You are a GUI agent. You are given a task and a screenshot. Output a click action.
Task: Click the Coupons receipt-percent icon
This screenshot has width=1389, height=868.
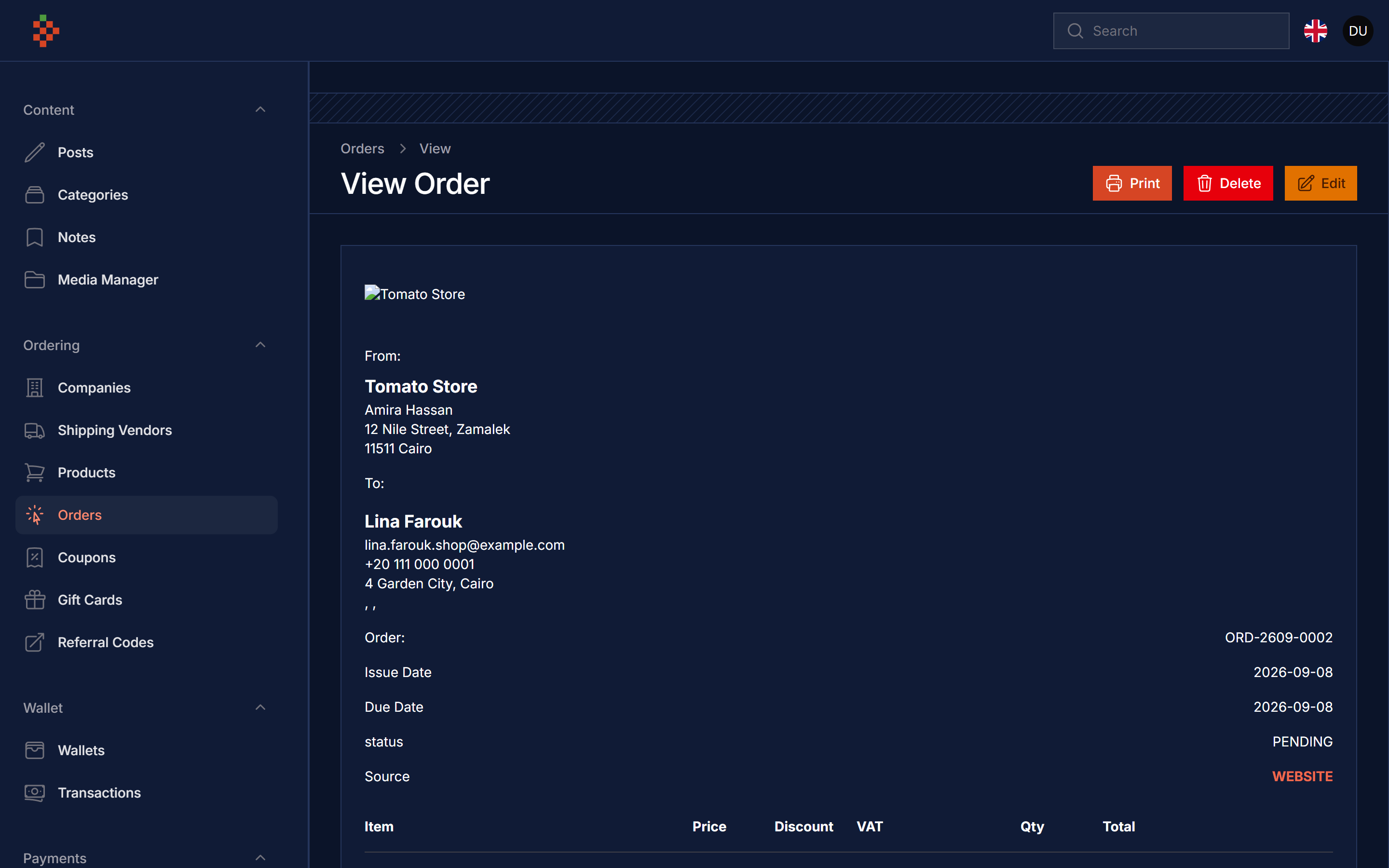click(34, 558)
